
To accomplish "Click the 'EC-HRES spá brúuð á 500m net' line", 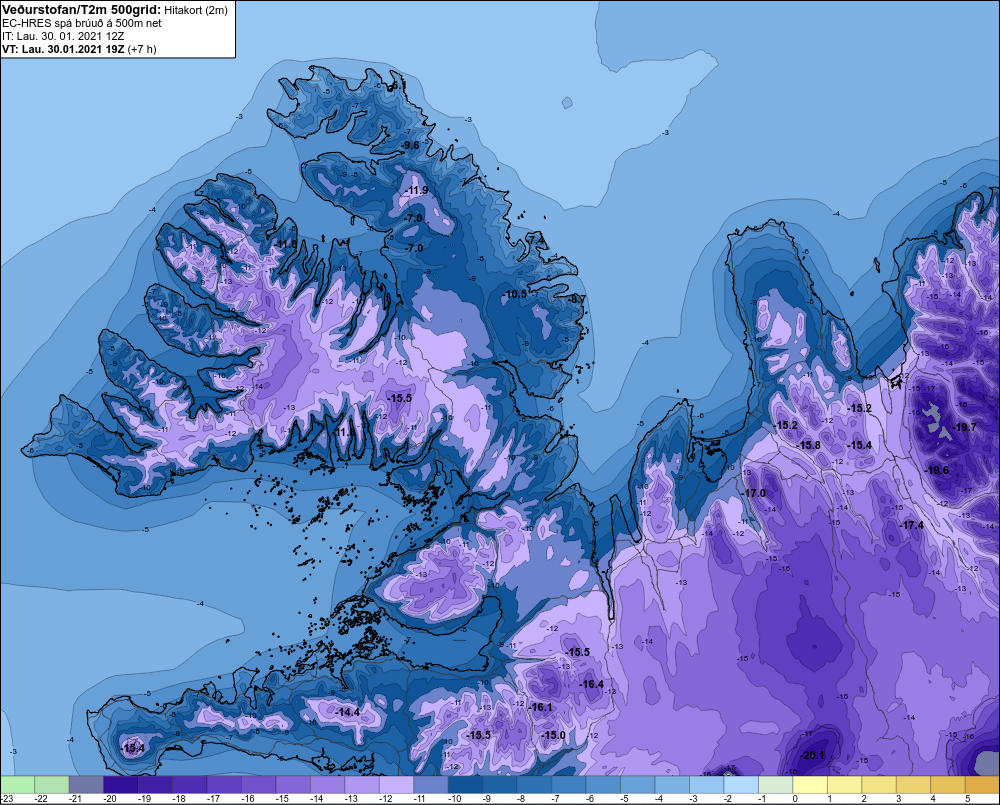I will click(82, 24).
